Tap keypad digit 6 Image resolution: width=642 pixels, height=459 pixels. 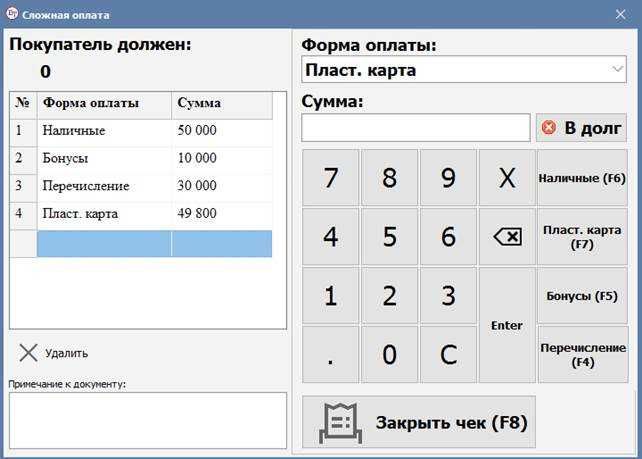point(448,236)
